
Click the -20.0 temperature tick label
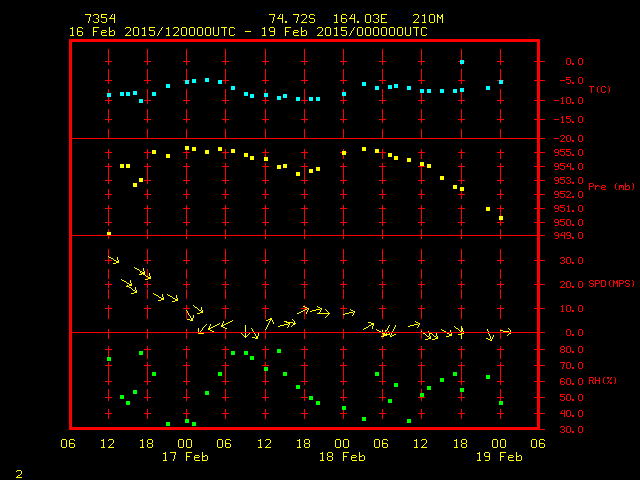tap(568, 139)
